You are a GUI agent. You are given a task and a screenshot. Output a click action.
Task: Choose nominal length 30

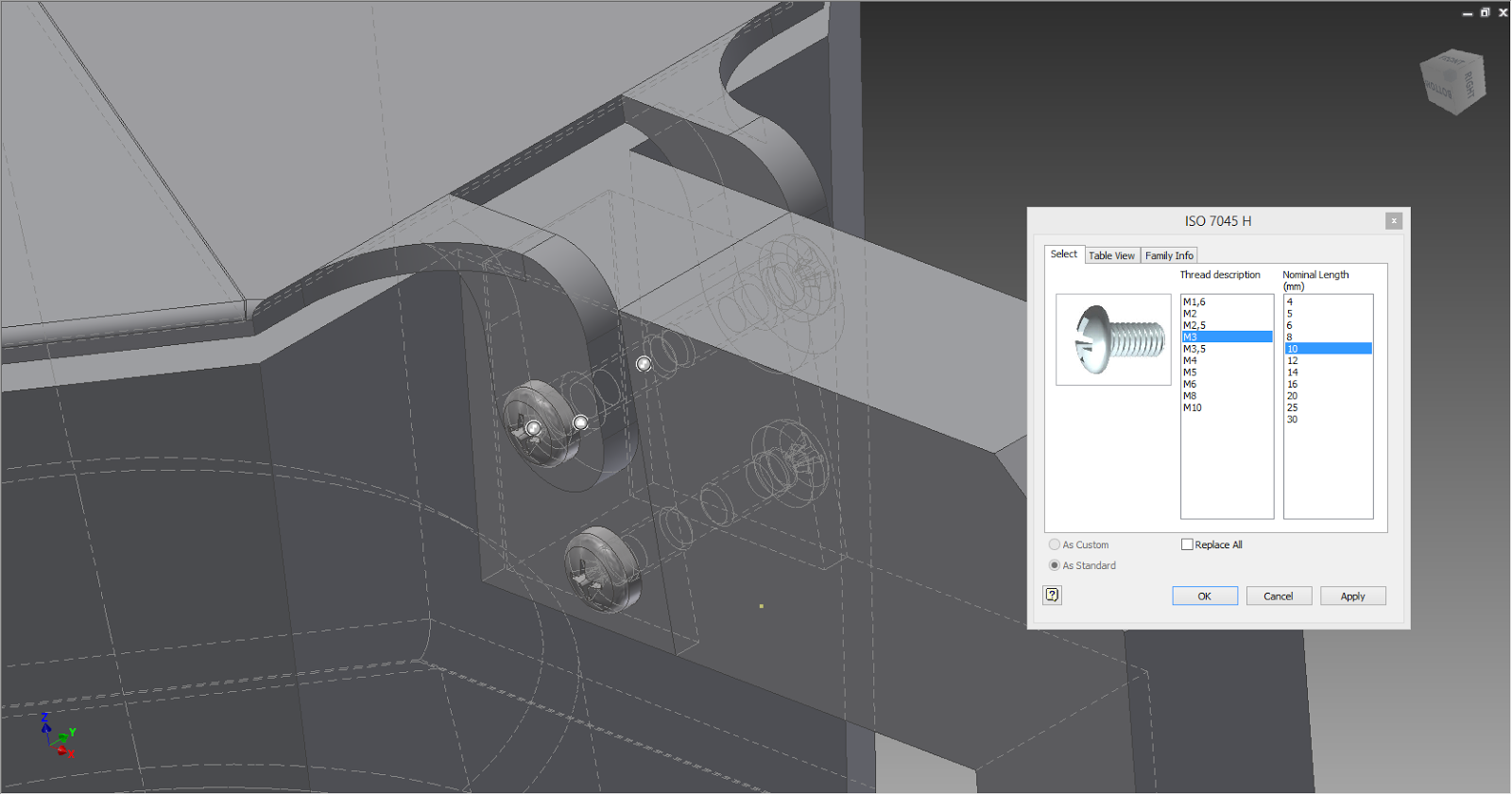(1328, 420)
